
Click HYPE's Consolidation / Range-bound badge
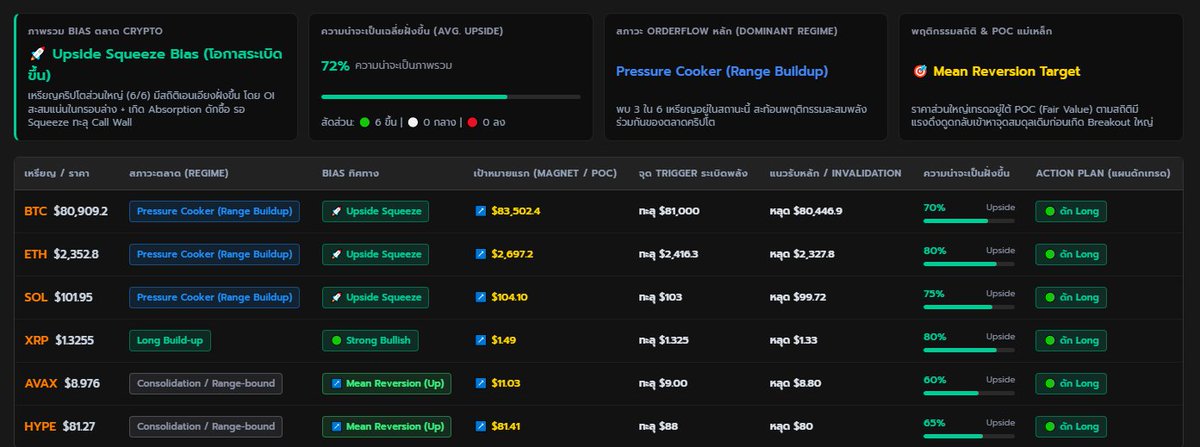[206, 426]
